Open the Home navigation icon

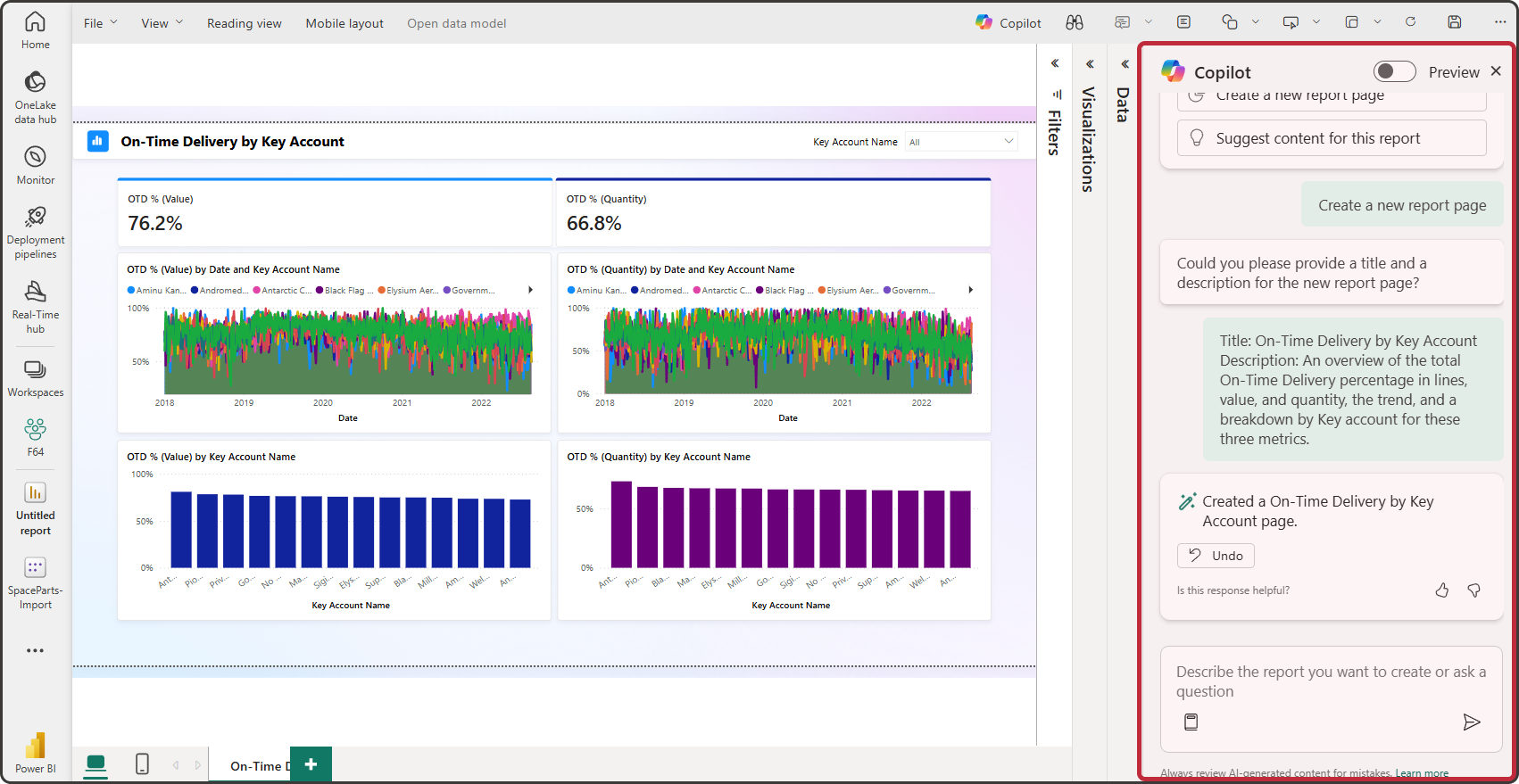(36, 29)
